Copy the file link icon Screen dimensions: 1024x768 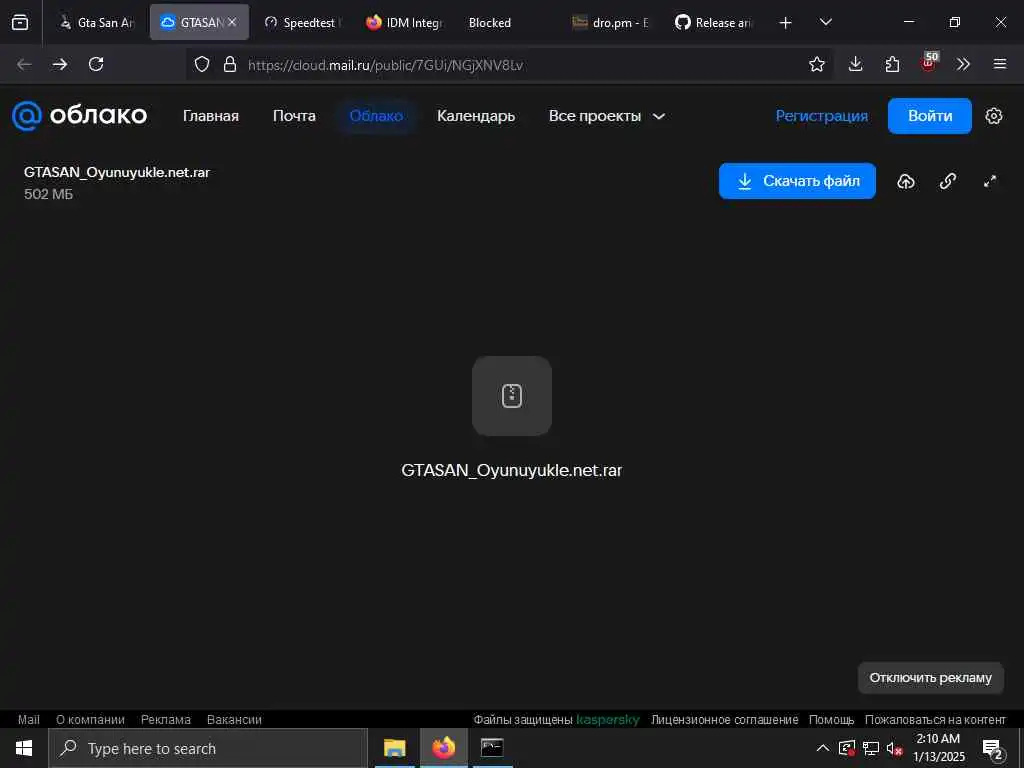click(948, 181)
